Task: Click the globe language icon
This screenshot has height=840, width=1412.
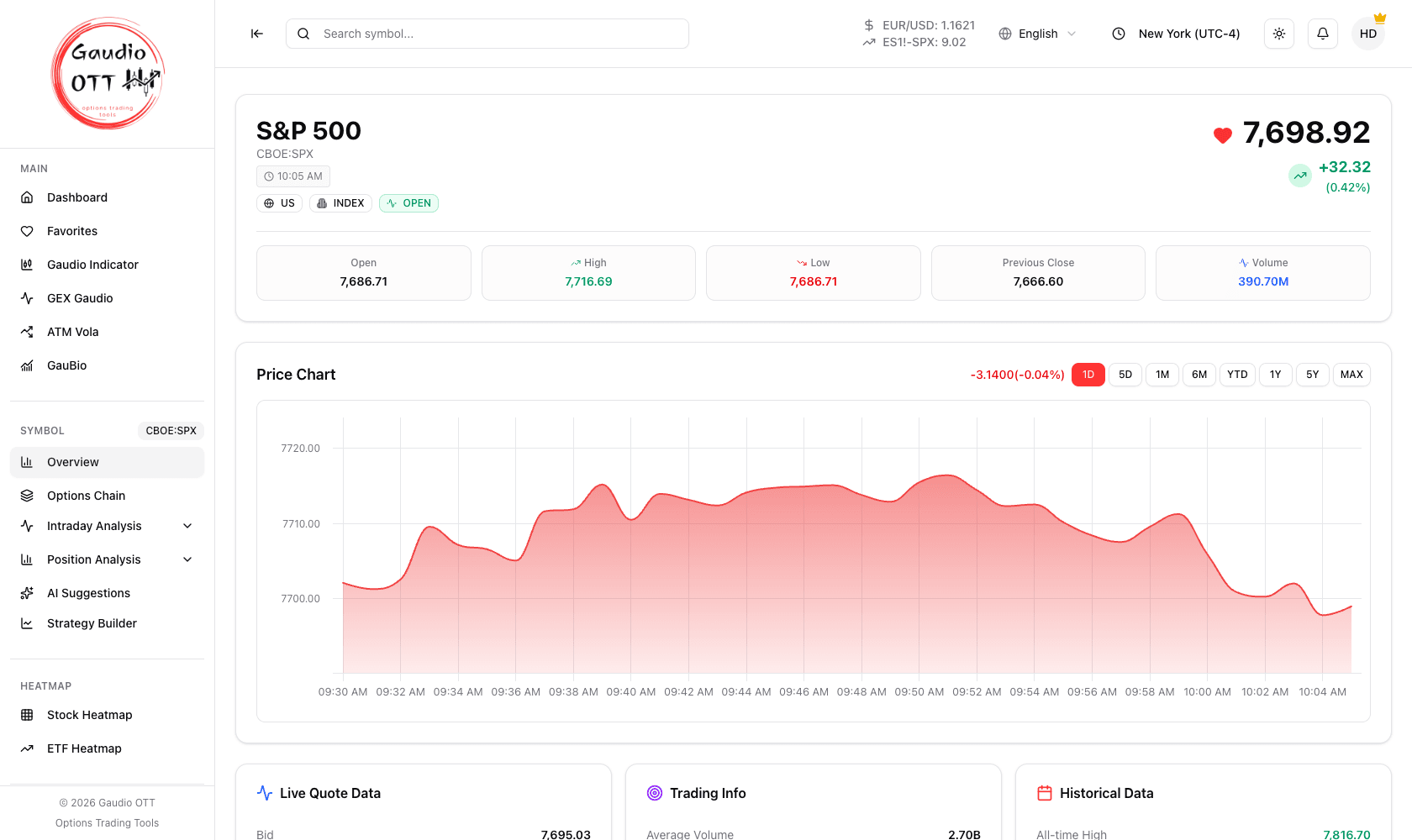Action: [1005, 34]
